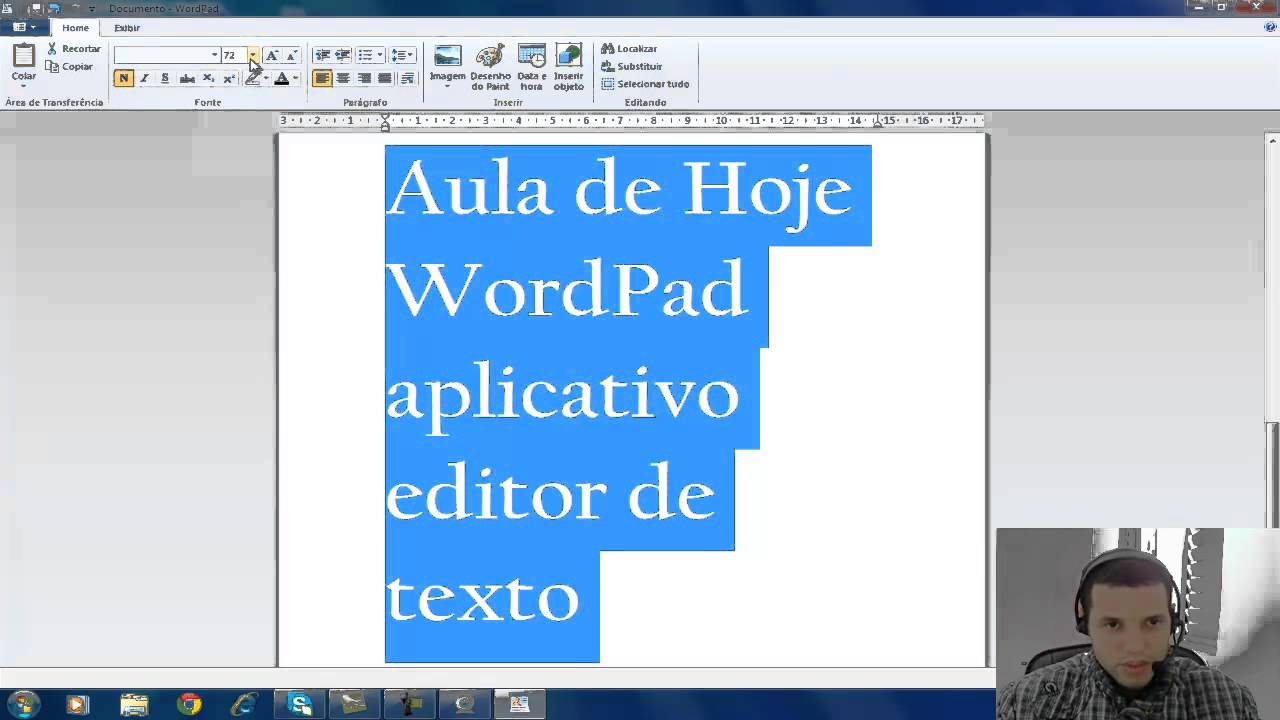Image resolution: width=1280 pixels, height=720 pixels.
Task: Toggle strikethrough formatting
Action: click(187, 78)
